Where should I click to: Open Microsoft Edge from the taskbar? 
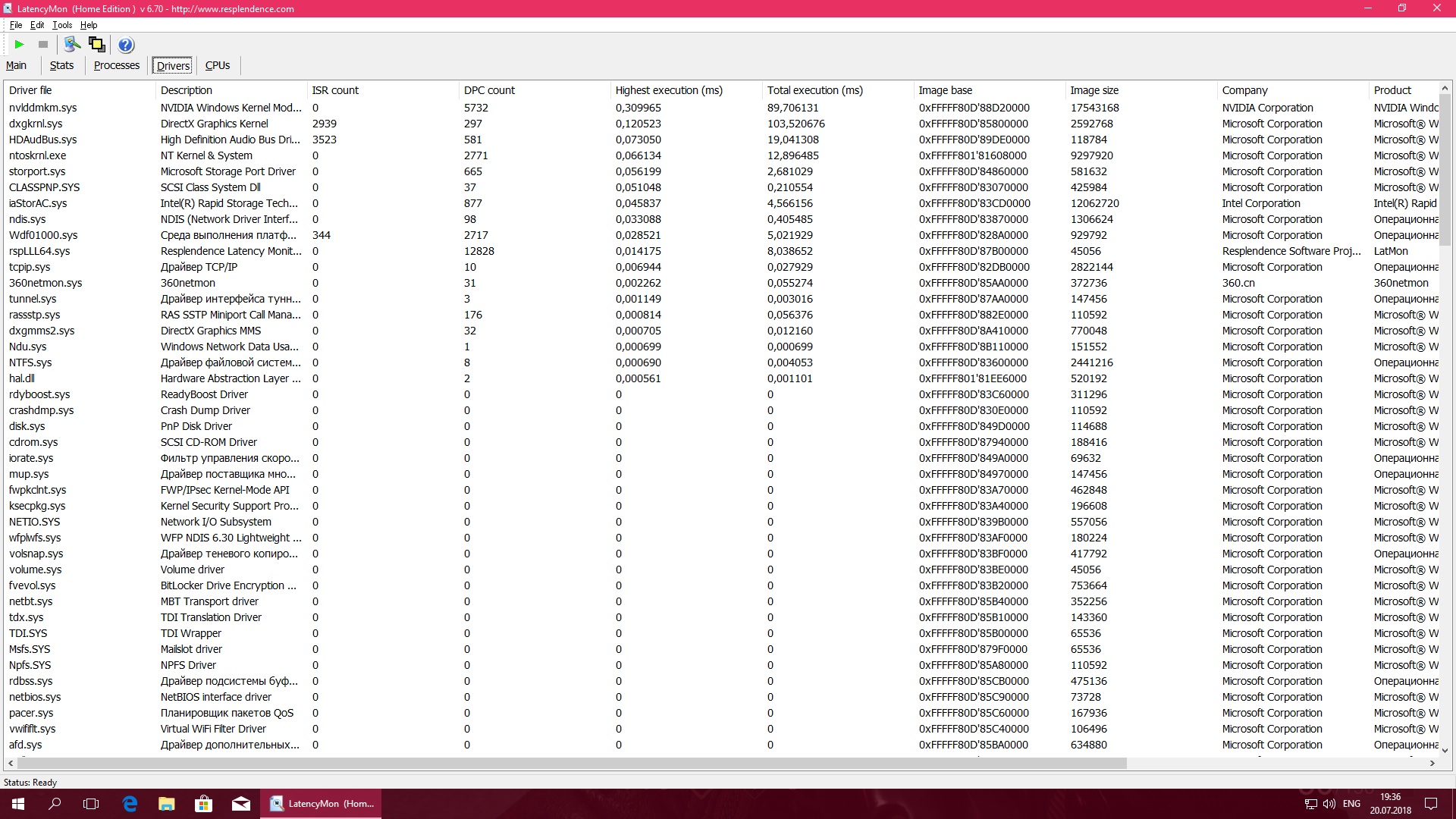(x=130, y=804)
